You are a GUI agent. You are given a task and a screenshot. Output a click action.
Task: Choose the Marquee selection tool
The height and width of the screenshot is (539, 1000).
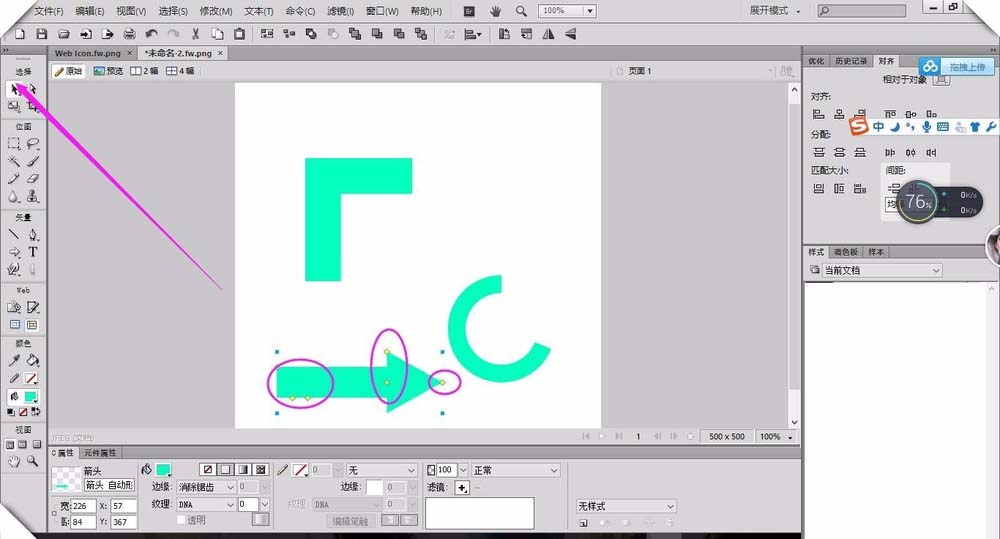[x=14, y=144]
